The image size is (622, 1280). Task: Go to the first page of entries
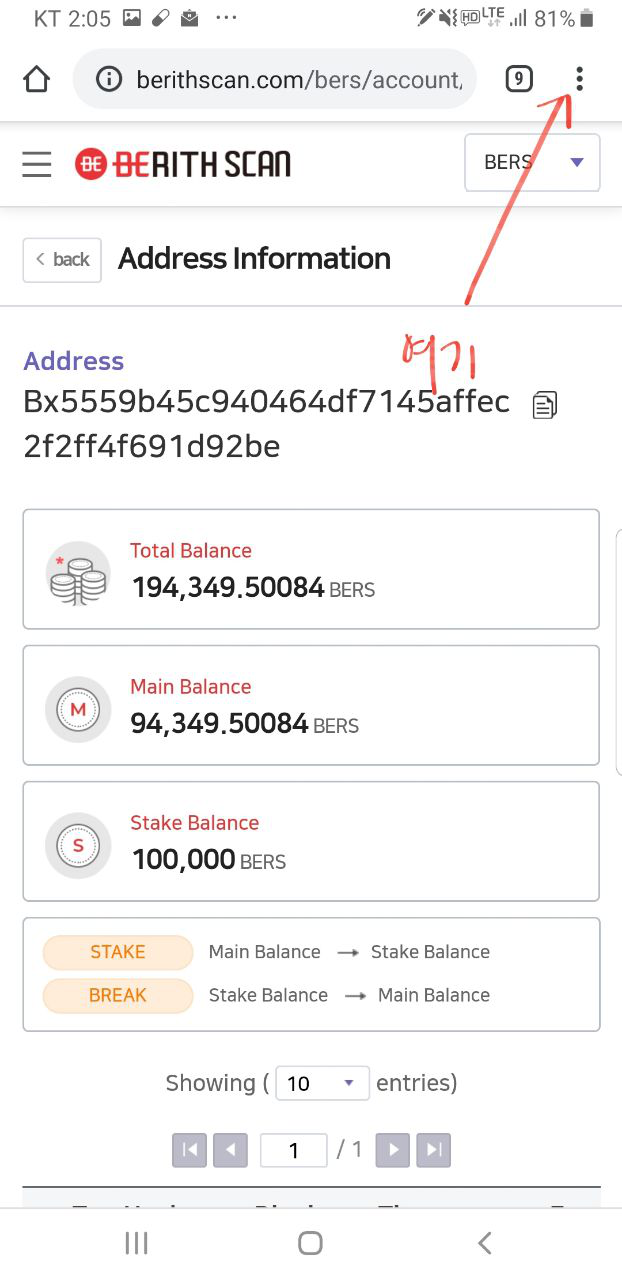coord(189,1150)
